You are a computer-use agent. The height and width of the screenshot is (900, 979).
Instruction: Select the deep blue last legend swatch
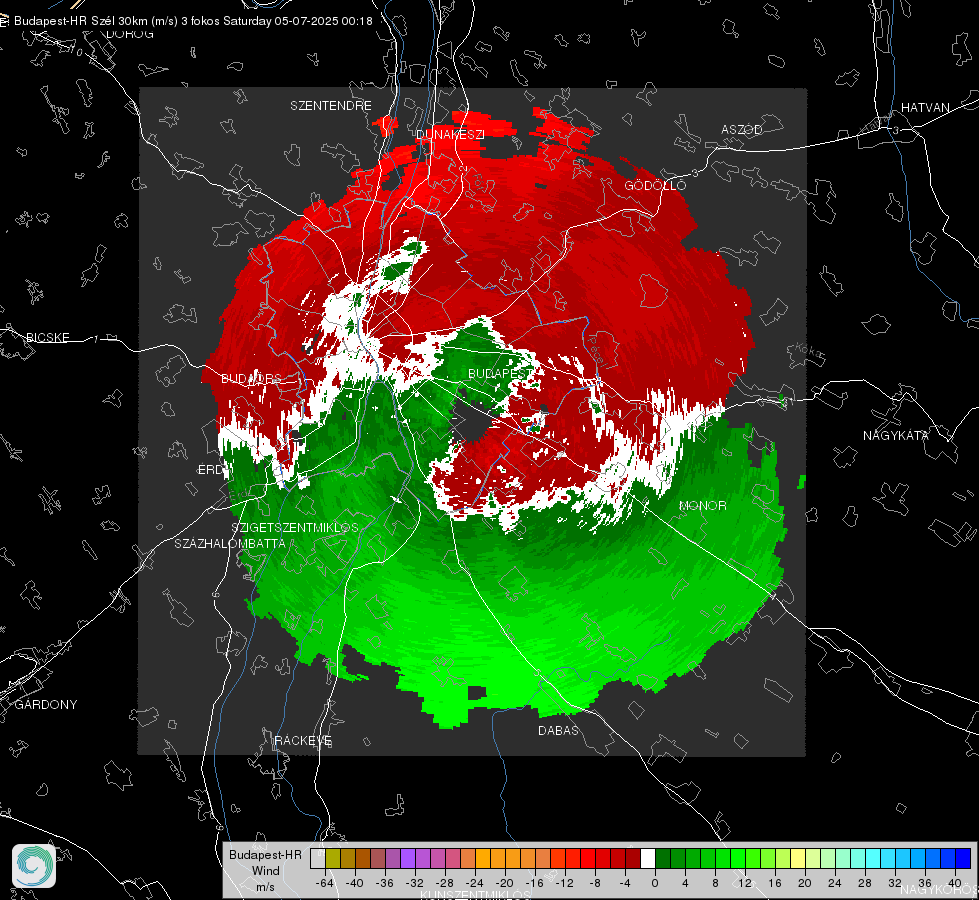click(963, 858)
